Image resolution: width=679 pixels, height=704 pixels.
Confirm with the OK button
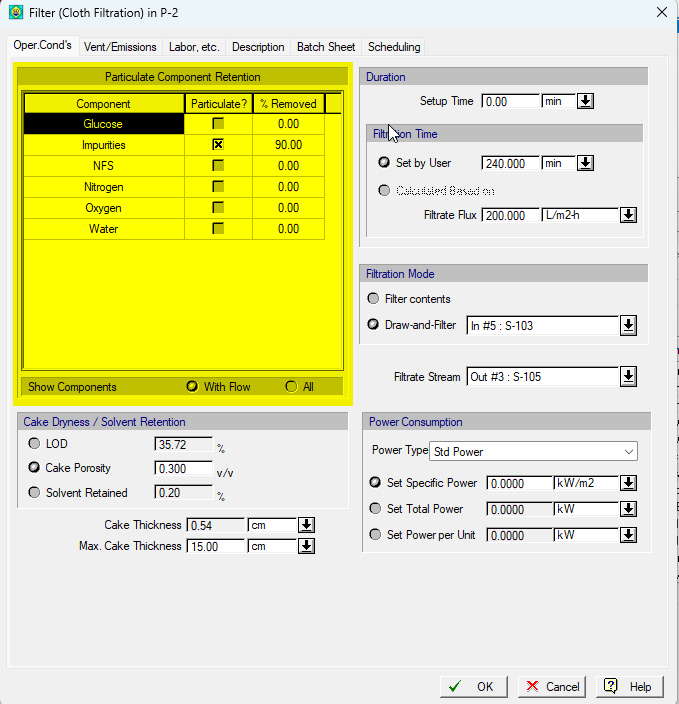474,686
